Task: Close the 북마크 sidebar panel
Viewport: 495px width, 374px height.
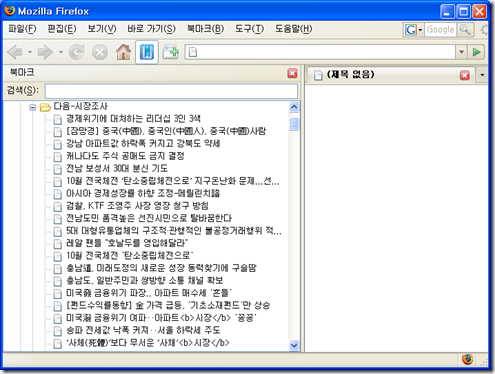Action: click(x=292, y=73)
